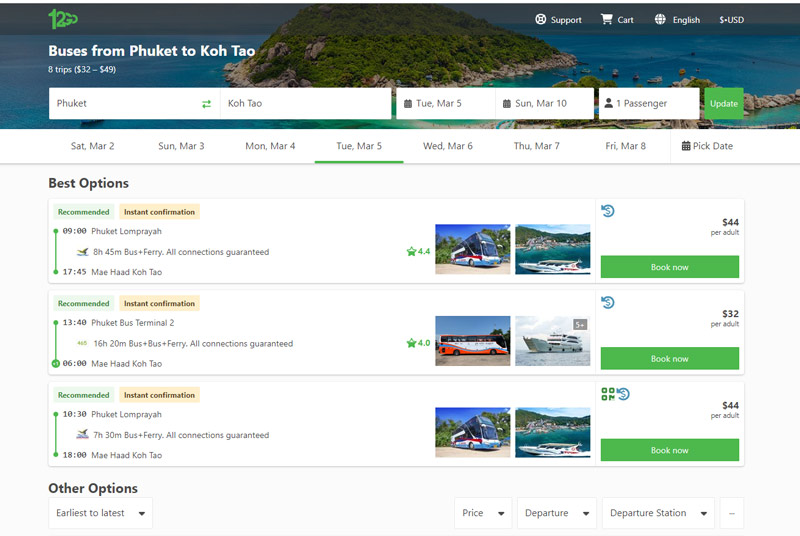800x536 pixels.
Task: Click the 12Go logo in the header
Action: pos(62,18)
